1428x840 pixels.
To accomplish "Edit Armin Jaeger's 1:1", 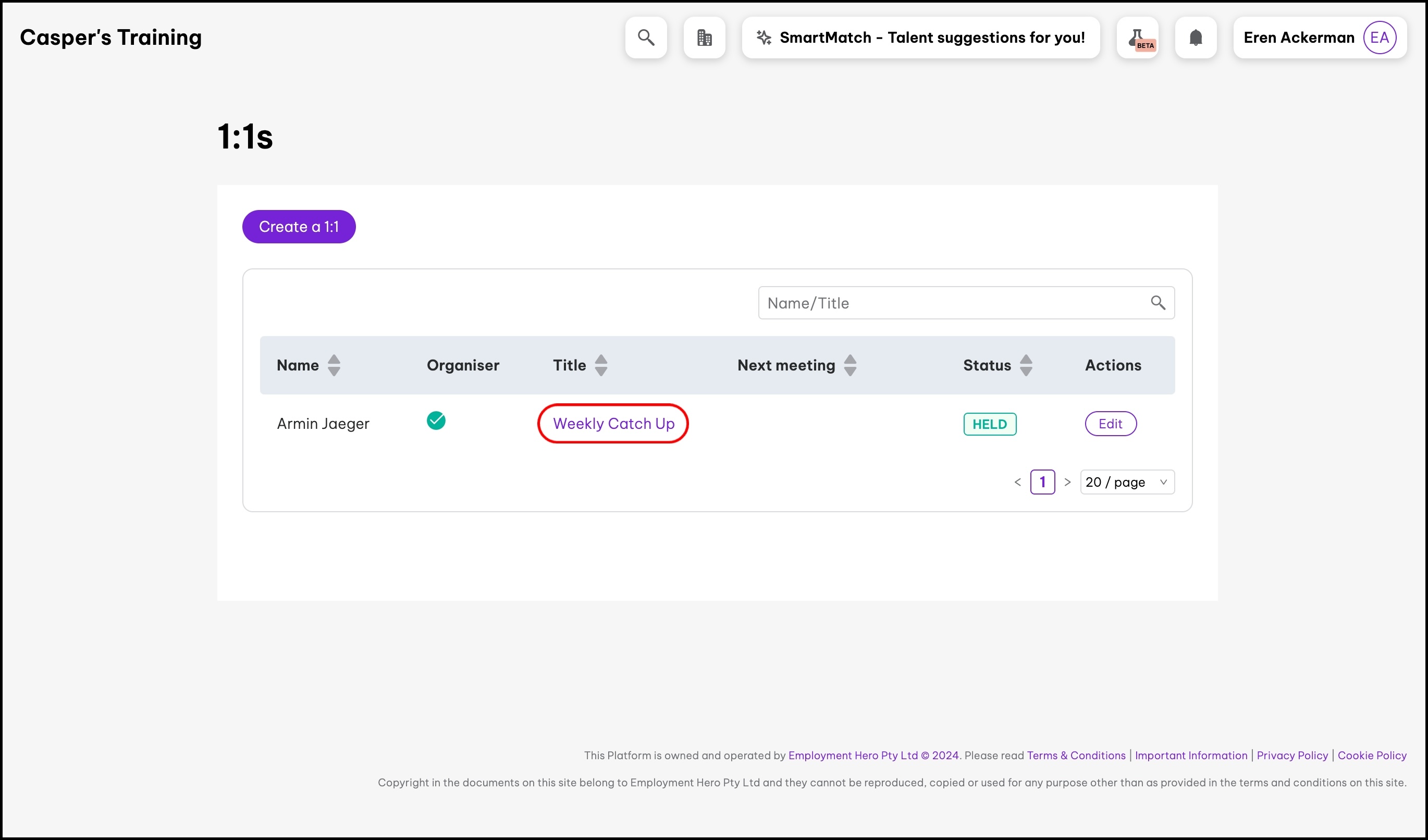I will click(x=1110, y=424).
